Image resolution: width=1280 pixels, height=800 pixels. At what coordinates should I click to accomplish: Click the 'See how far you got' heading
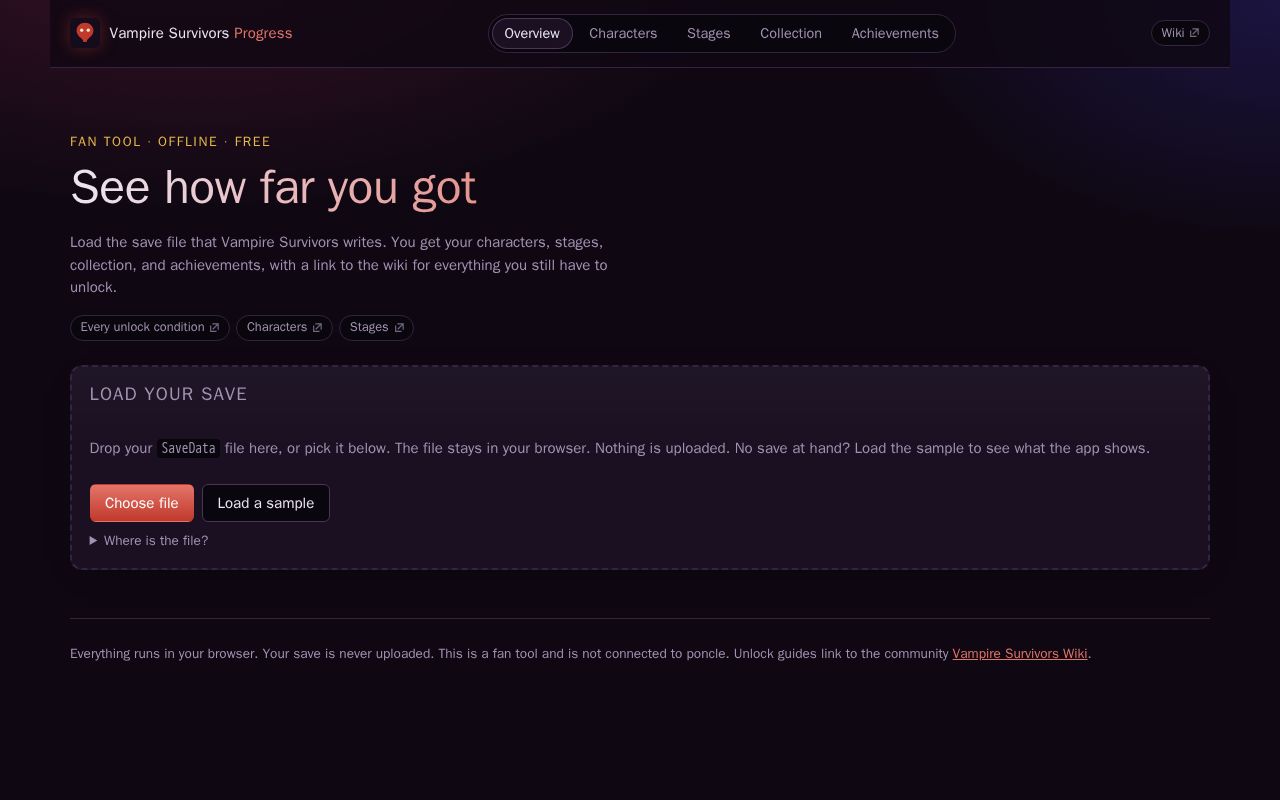click(273, 187)
